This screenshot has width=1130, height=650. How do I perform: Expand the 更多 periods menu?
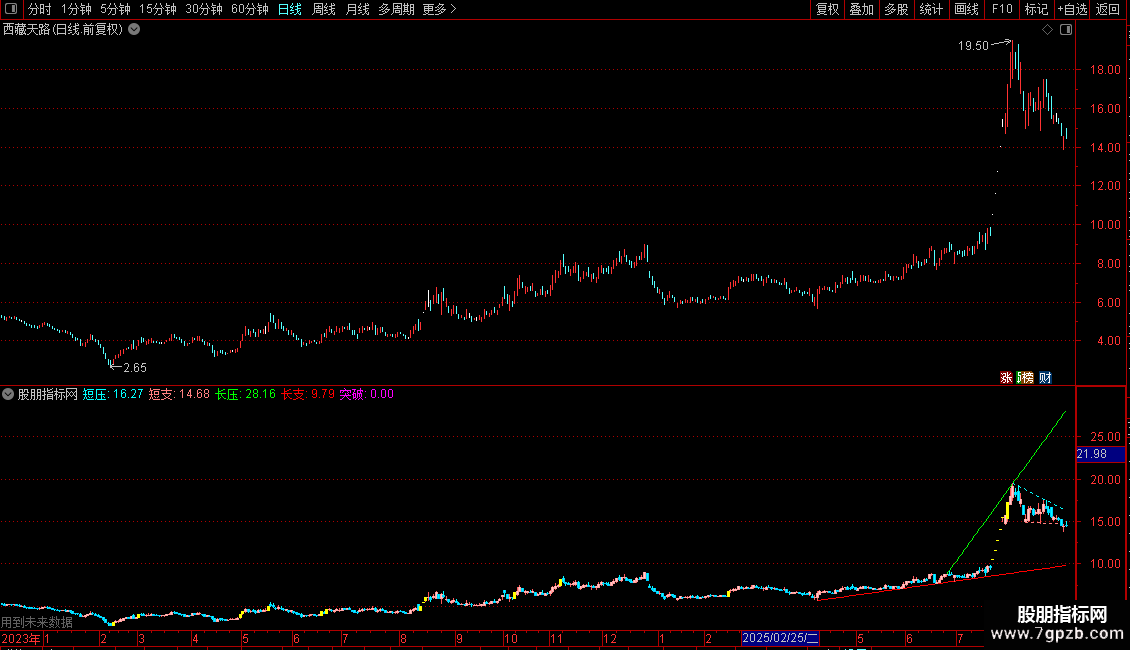pyautogui.click(x=439, y=9)
